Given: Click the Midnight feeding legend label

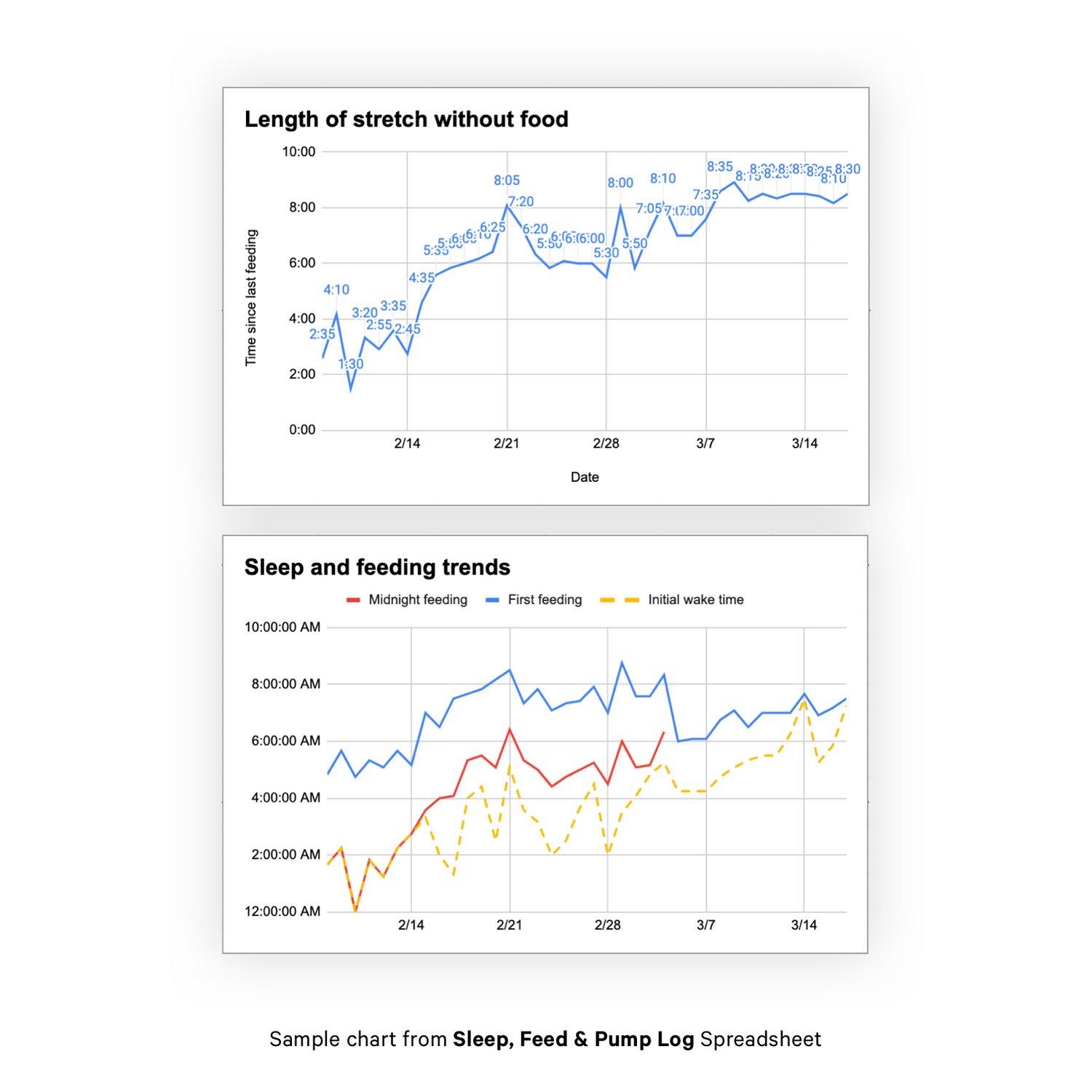Looking at the screenshot, I should coord(417,600).
